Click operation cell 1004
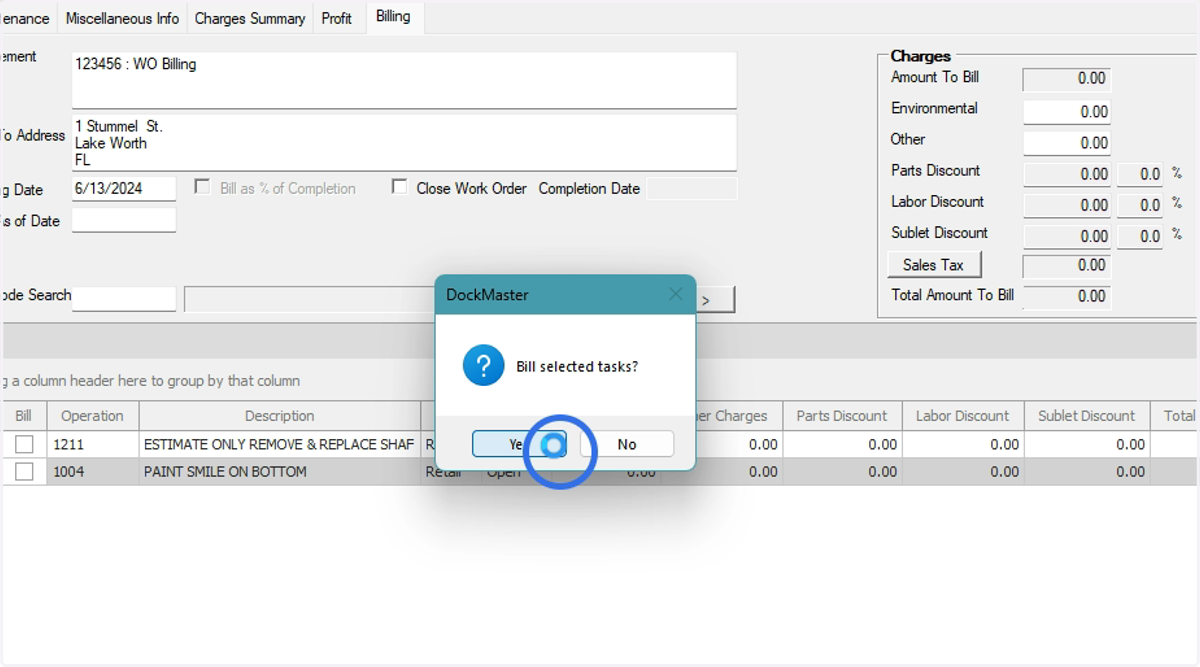1200x667 pixels. pyautogui.click(x=92, y=471)
